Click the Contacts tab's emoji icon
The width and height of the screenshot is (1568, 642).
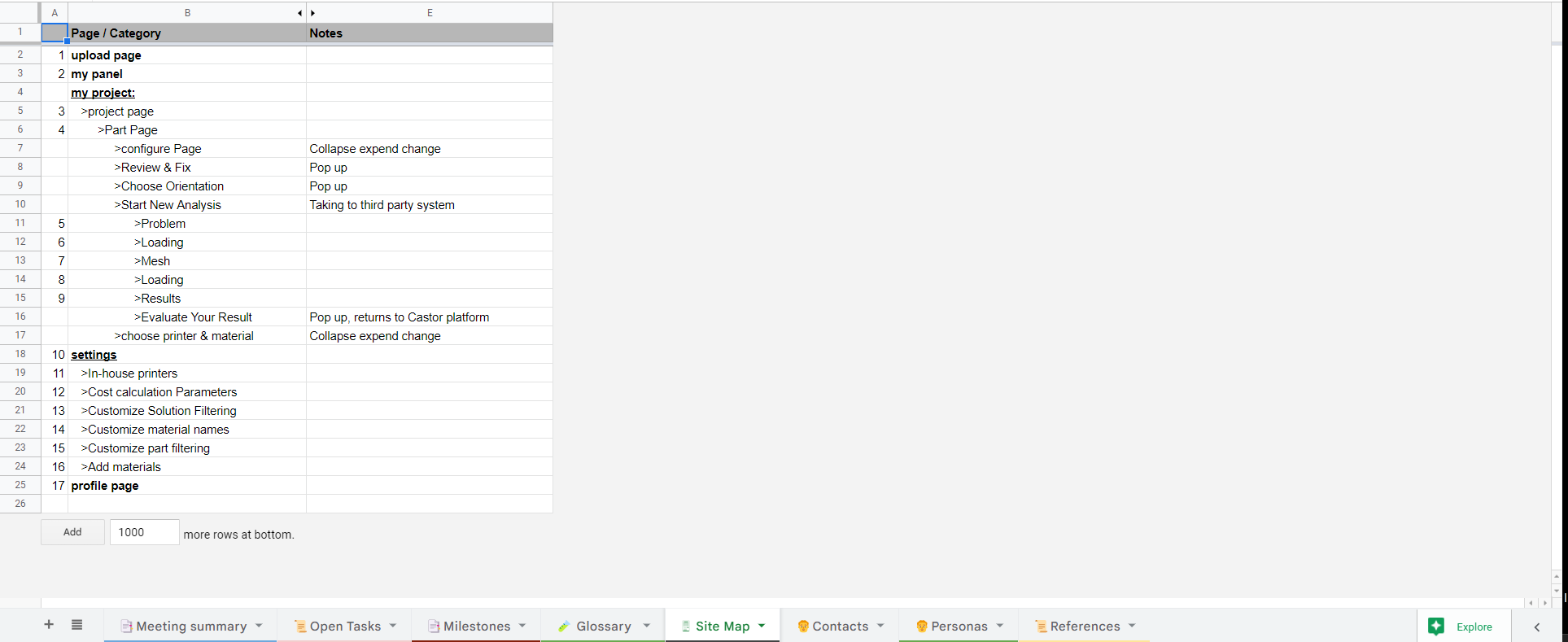click(x=803, y=626)
